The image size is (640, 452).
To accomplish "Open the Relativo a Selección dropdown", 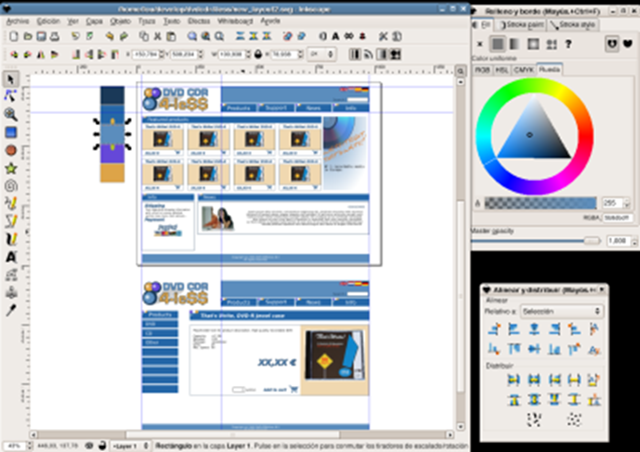I will pos(562,311).
